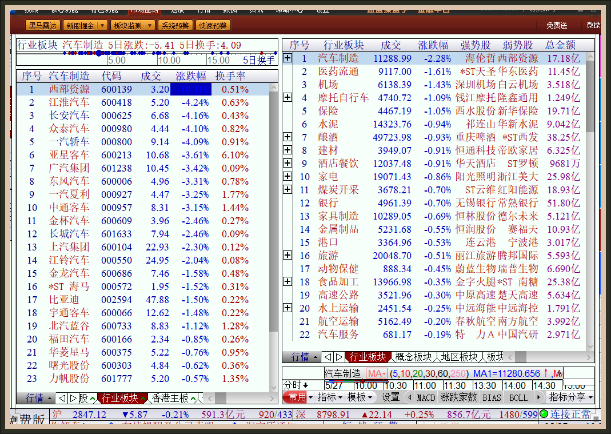This screenshot has height=434, width=611.
Task: Select the MACD indicator
Action: (x=425, y=397)
